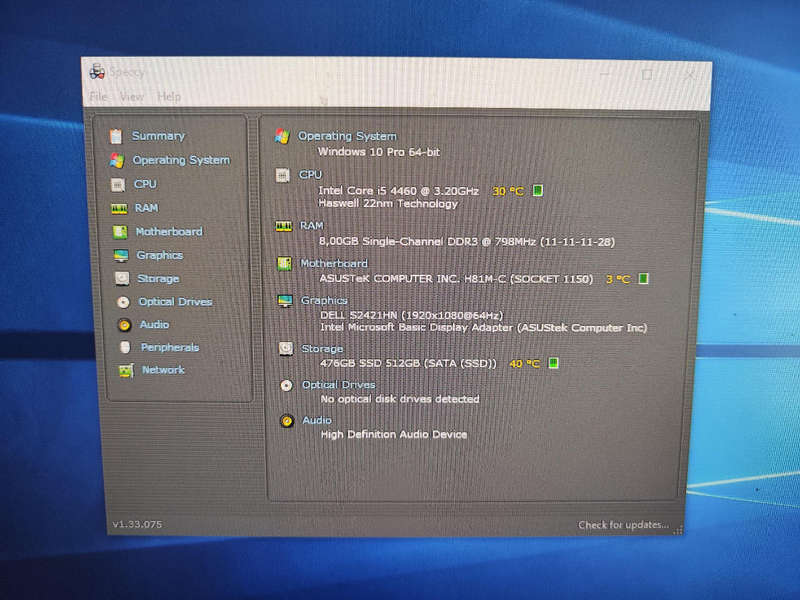
Task: Click Motherboard heading link in summary
Action: click(x=334, y=264)
